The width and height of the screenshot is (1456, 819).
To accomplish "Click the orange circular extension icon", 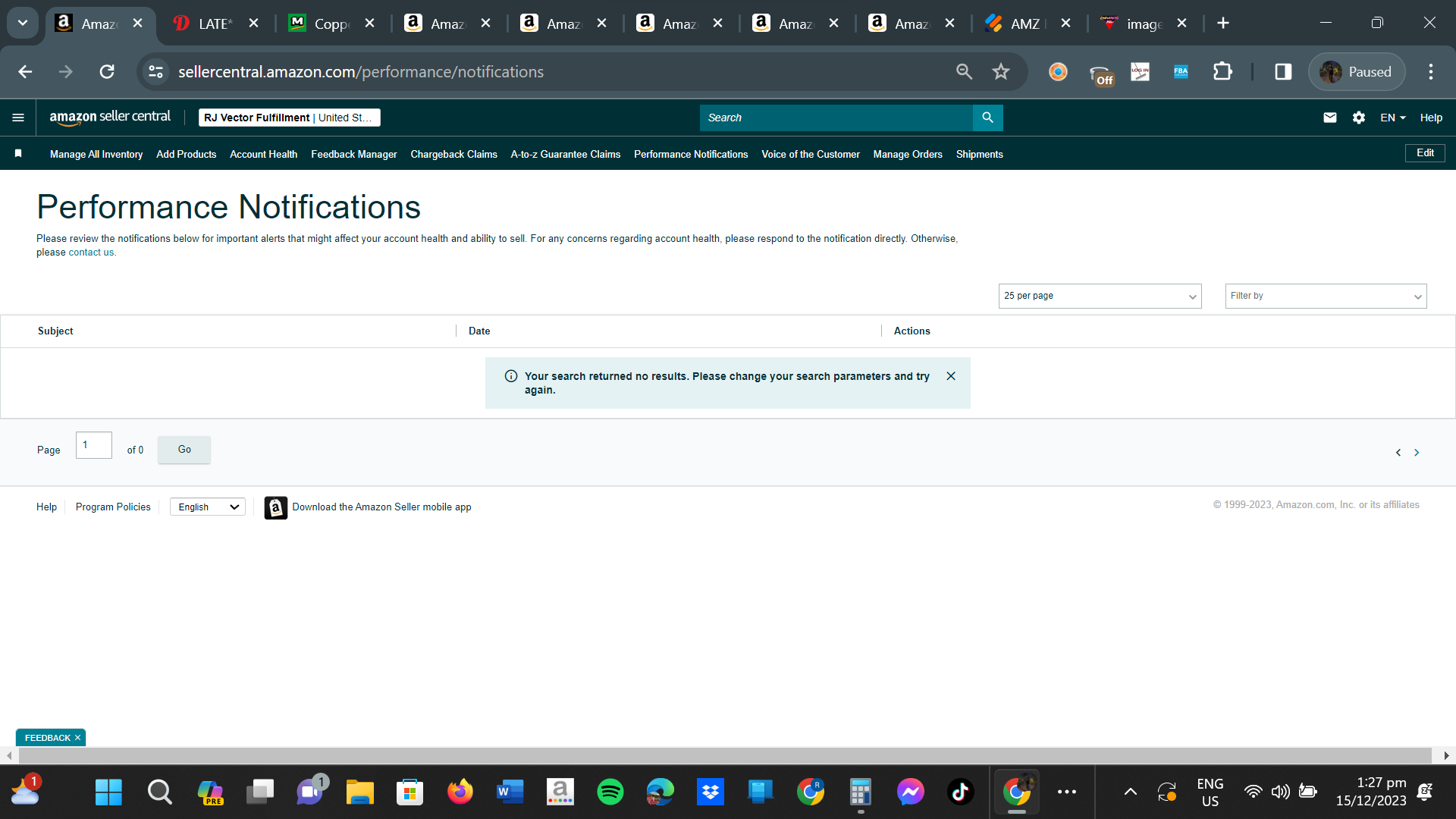I will pyautogui.click(x=1058, y=72).
